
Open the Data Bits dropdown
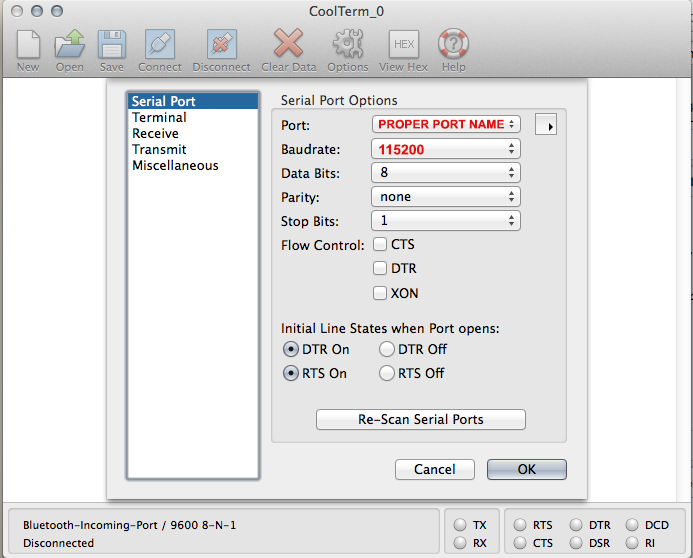(446, 173)
